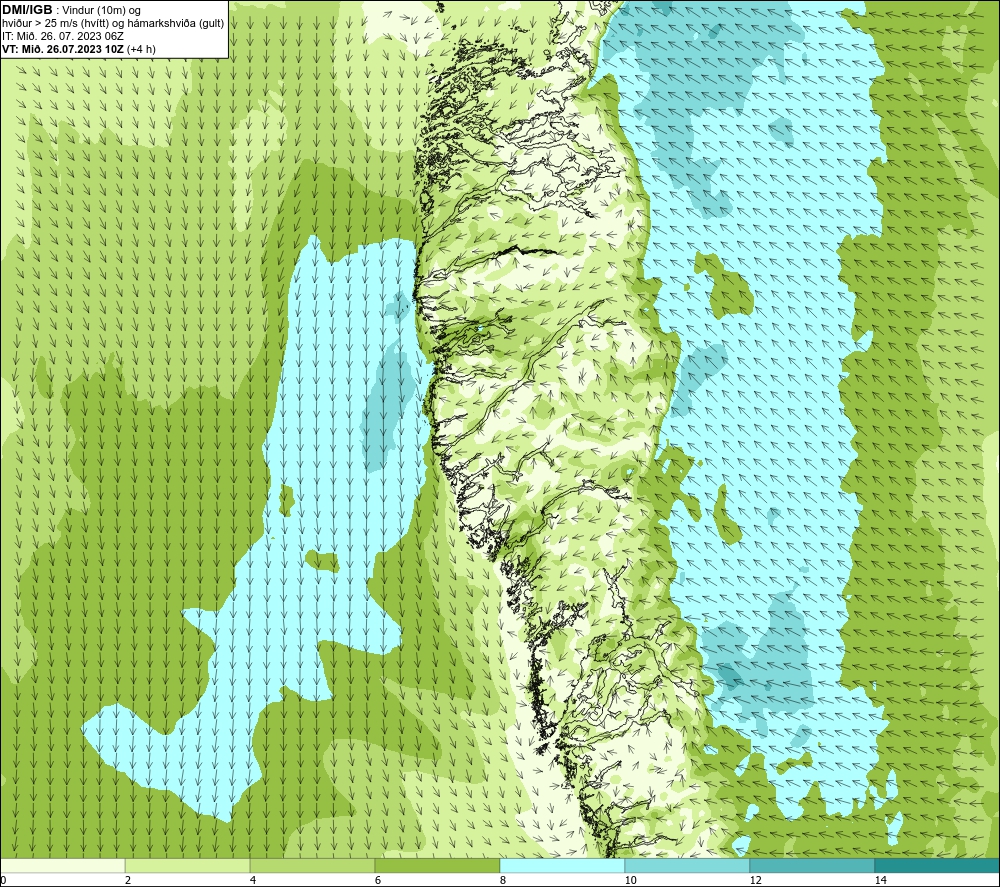
Task: Select the 2–4 m/s light green legend swatch
Action: [188, 866]
